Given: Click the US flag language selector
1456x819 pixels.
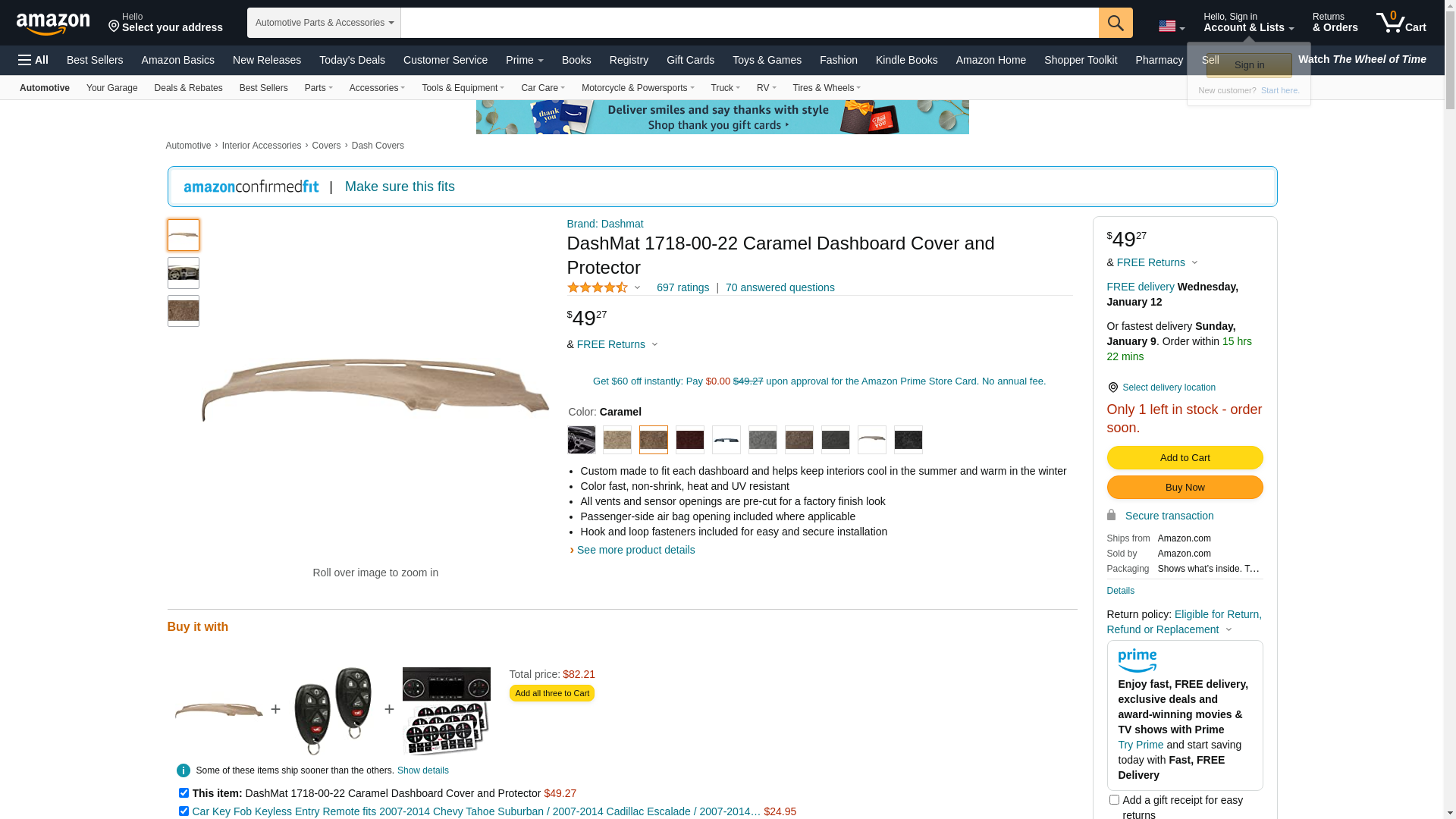Looking at the screenshot, I should (x=1172, y=27).
